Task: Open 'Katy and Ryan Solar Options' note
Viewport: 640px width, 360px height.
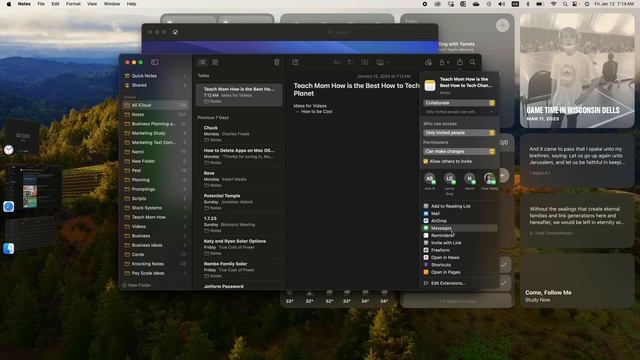Action: pos(239,247)
